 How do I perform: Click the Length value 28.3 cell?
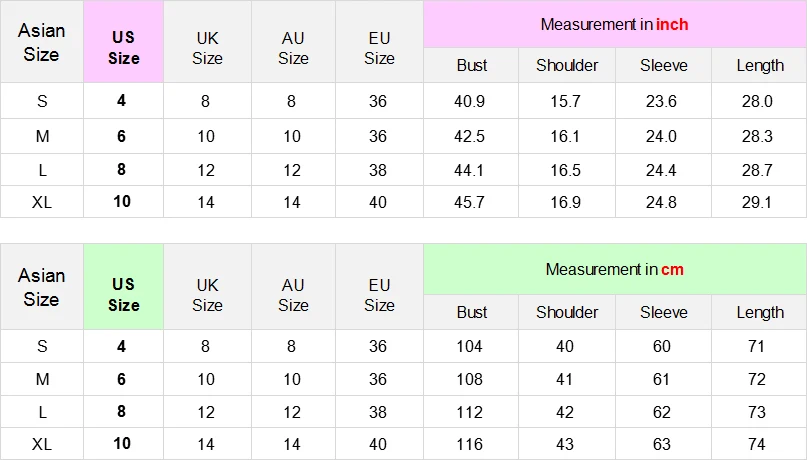coord(759,136)
